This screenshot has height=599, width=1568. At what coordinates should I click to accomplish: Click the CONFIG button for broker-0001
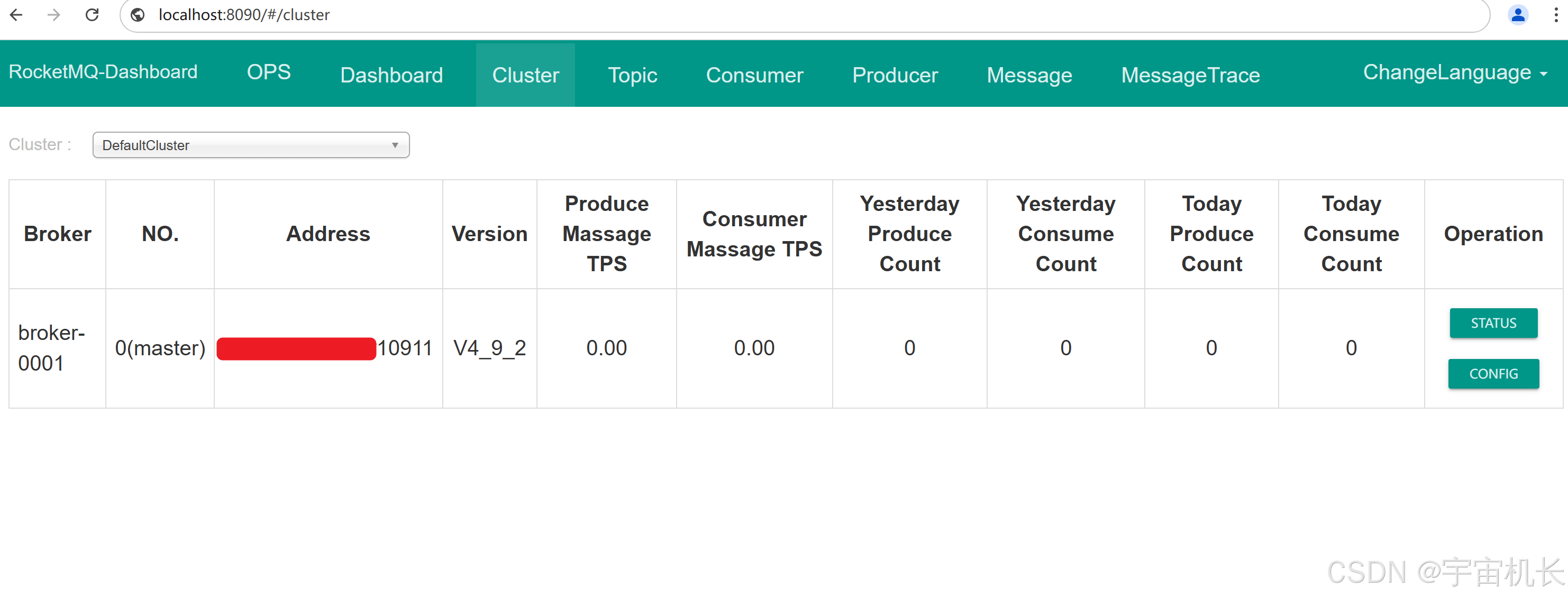pyautogui.click(x=1493, y=373)
